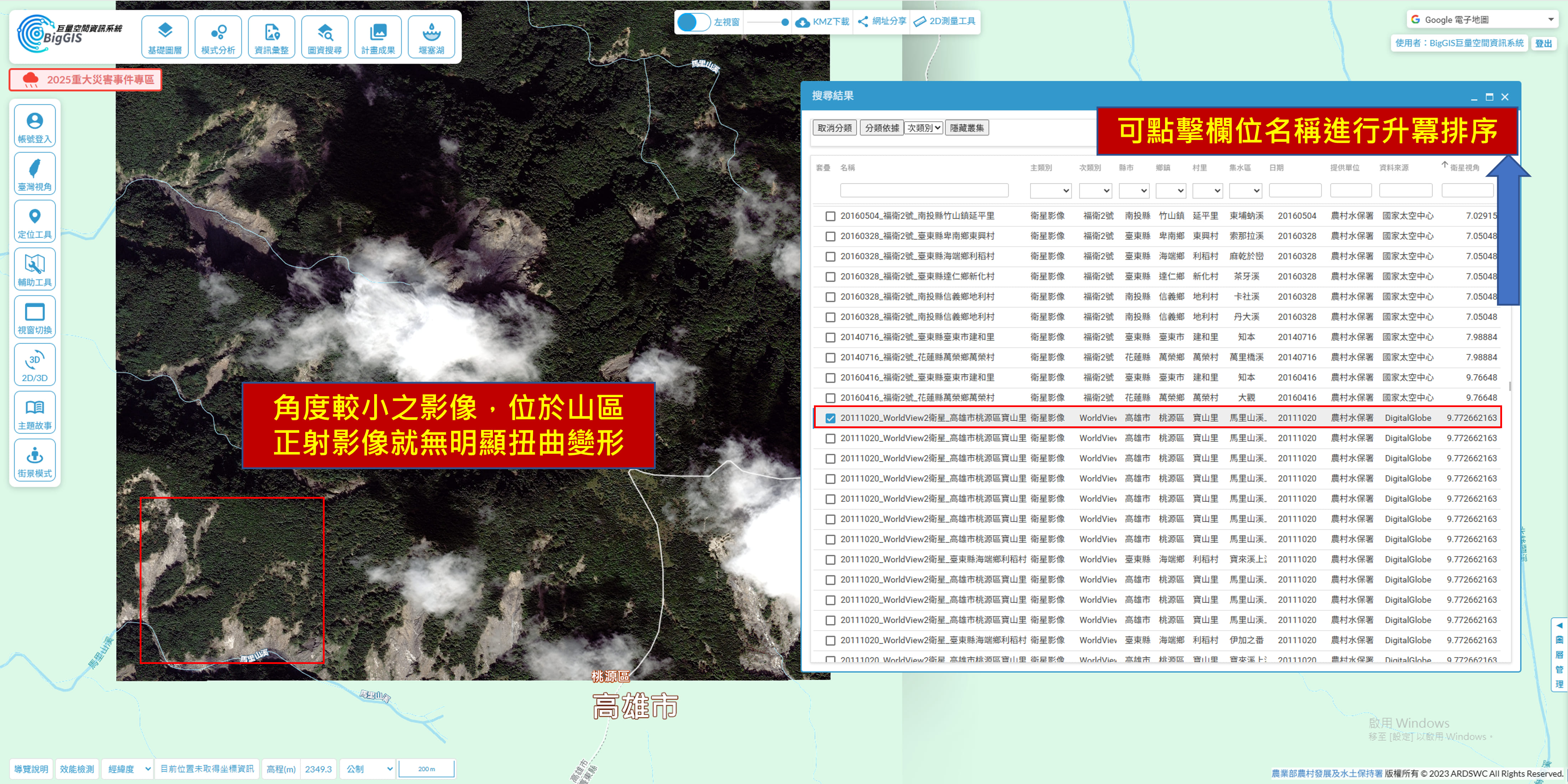Screen dimensions: 1568x784
Task: Click the 帳號登入 account login icon
Action: point(35,126)
